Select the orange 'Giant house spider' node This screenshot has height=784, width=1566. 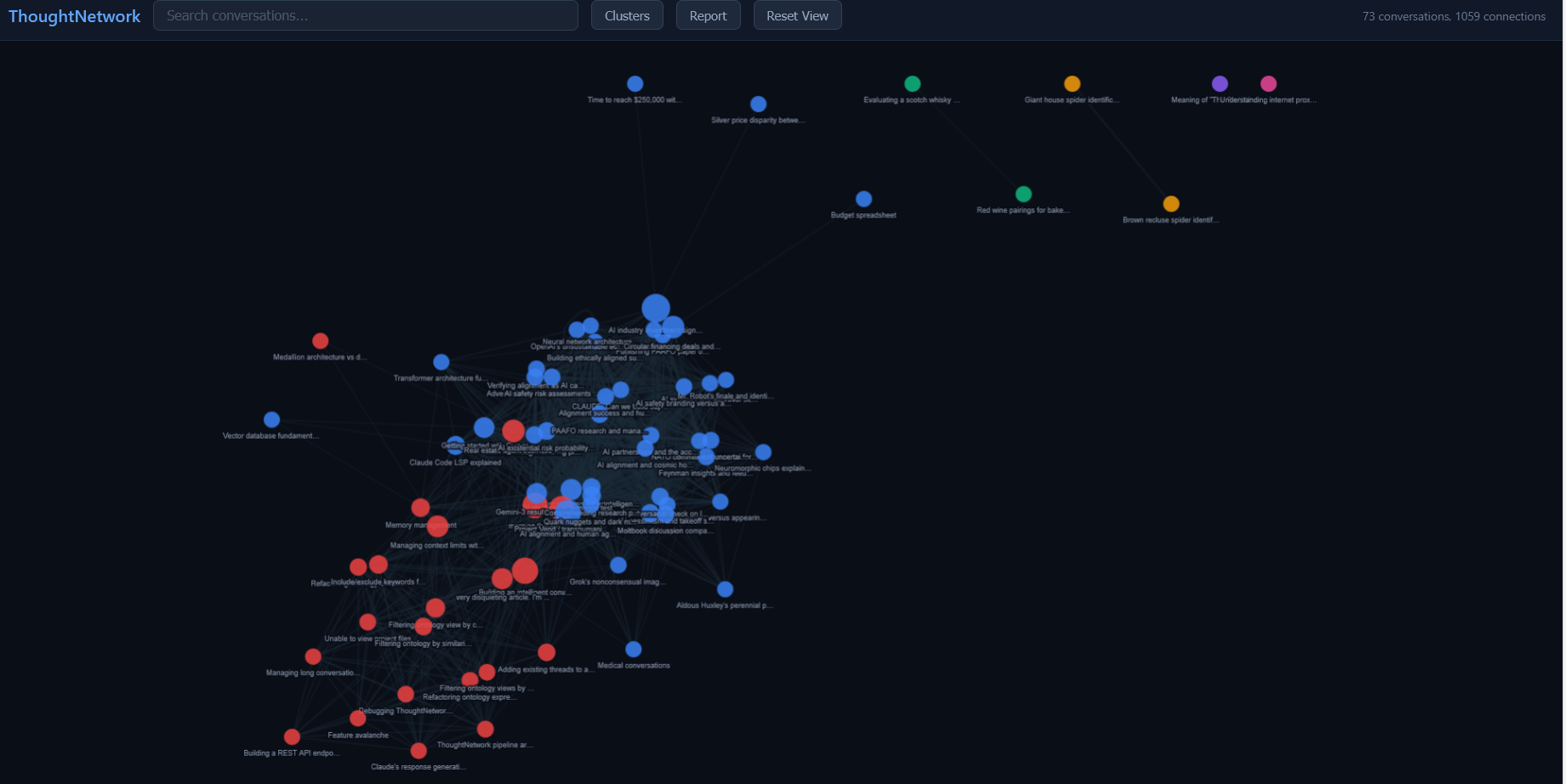[1073, 83]
